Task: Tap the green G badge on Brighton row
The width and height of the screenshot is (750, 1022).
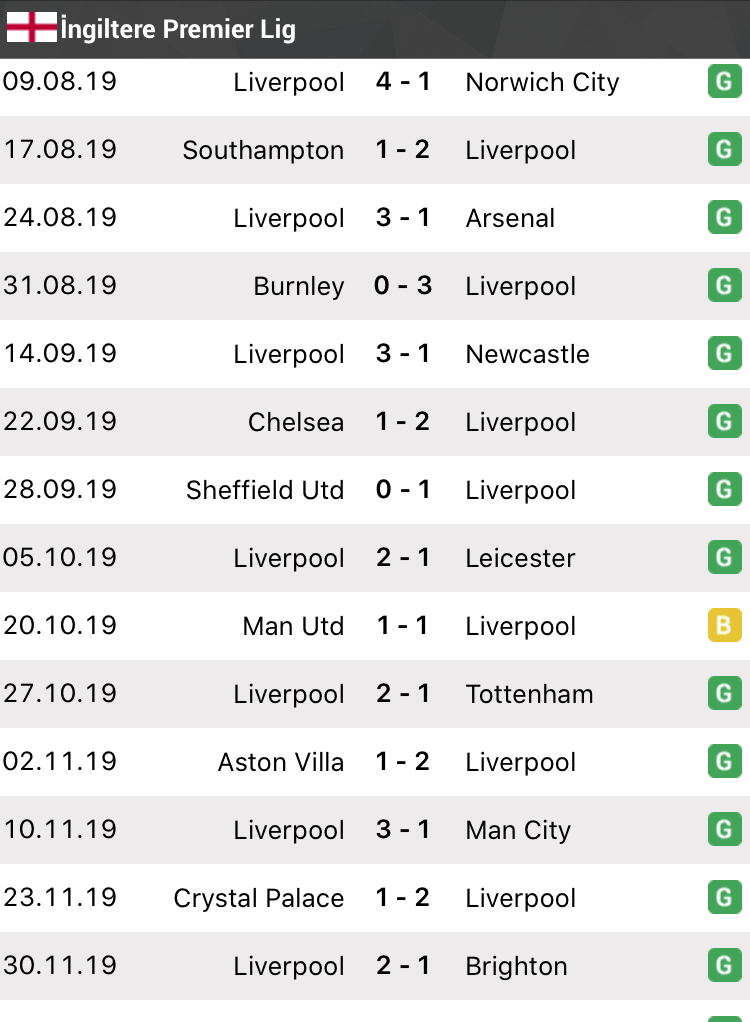Action: (x=724, y=966)
